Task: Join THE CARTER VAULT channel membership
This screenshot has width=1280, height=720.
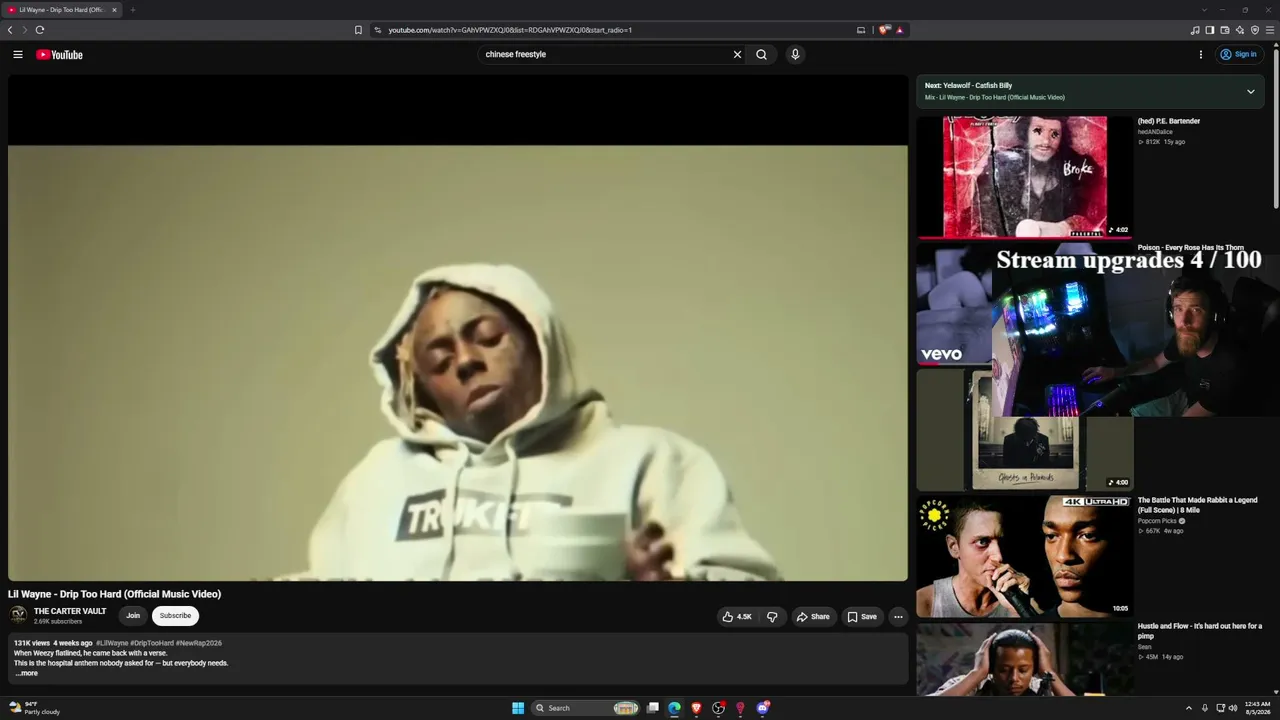Action: pos(133,616)
